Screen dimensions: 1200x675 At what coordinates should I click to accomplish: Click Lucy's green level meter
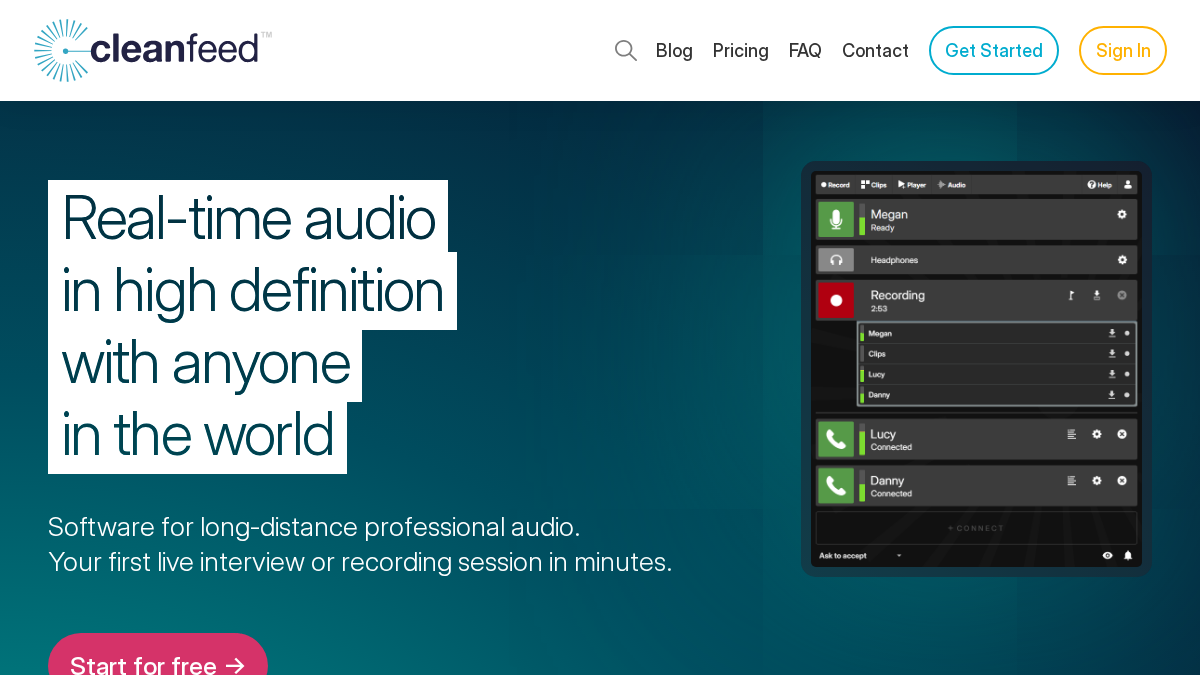(x=862, y=440)
